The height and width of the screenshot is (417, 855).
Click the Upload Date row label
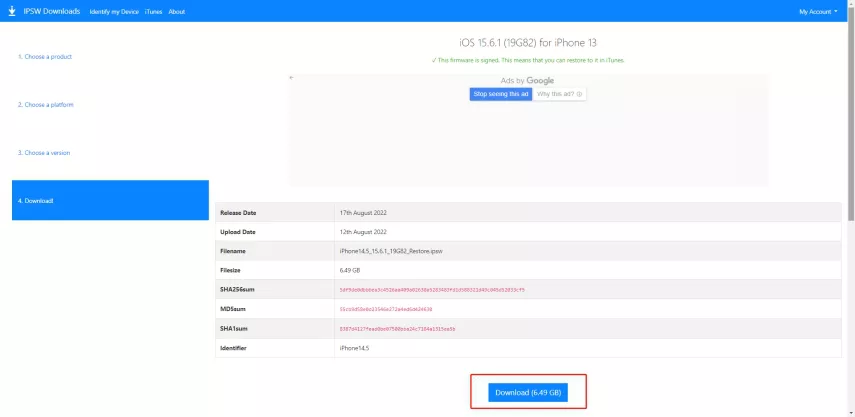click(x=238, y=232)
